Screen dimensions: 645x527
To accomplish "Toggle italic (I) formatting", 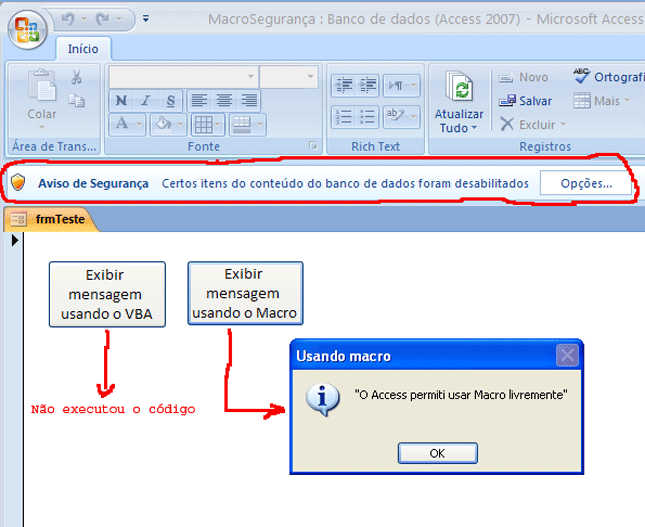I will pyautogui.click(x=146, y=101).
